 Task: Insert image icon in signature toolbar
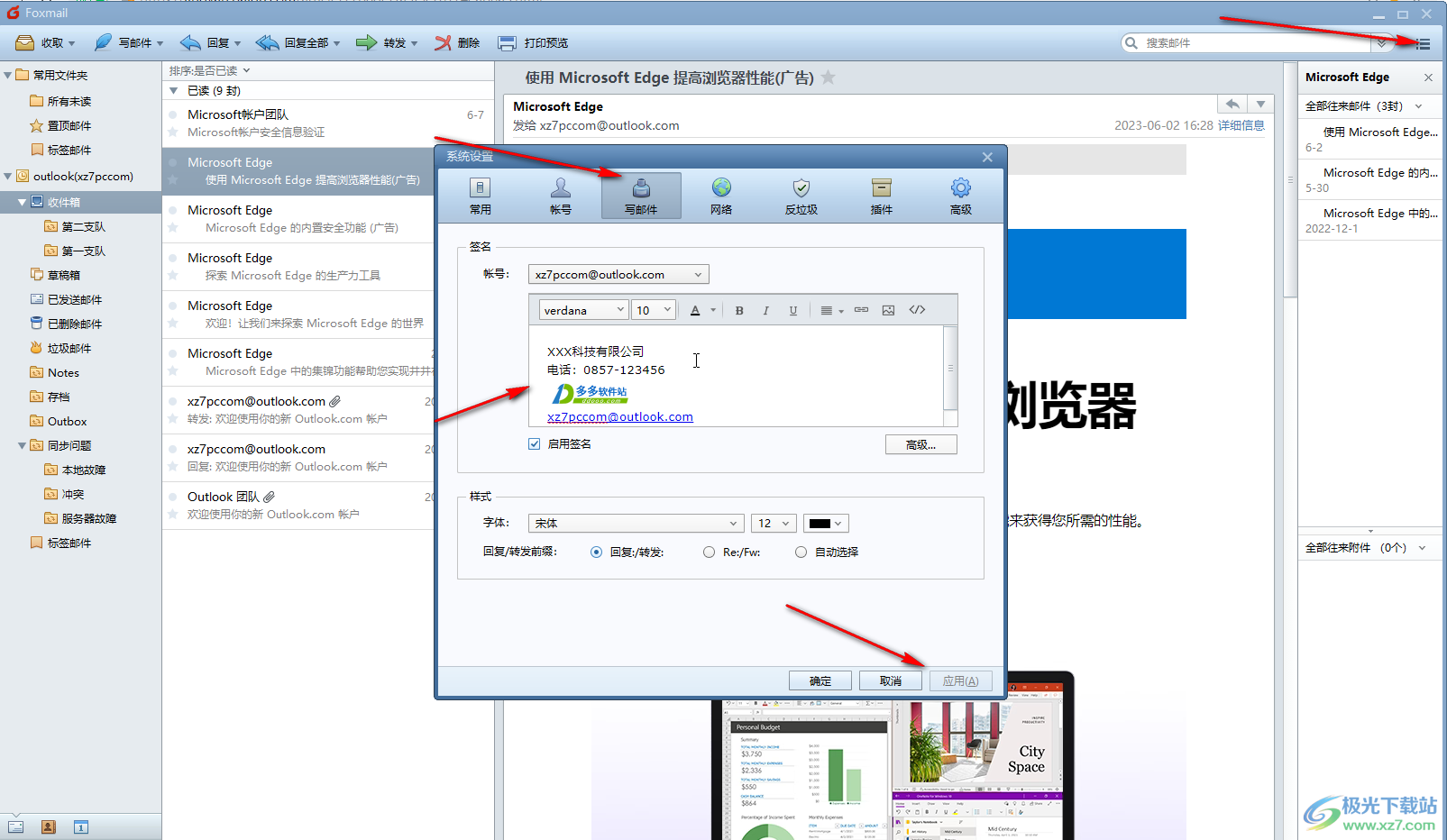point(889,310)
